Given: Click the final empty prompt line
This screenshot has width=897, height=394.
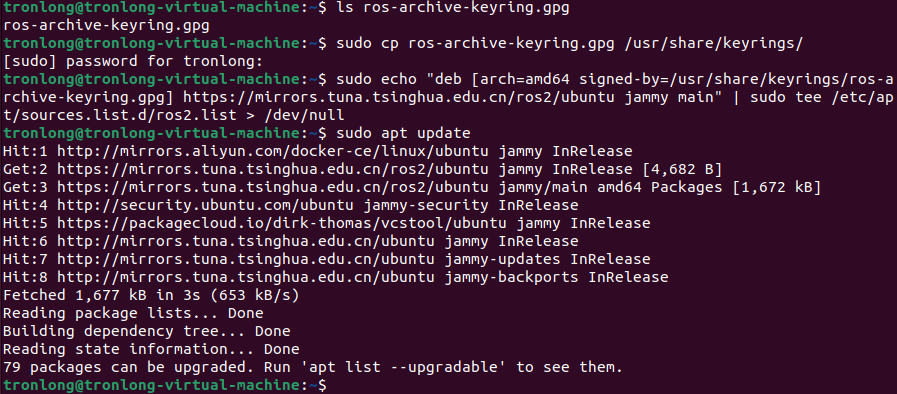Looking at the screenshot, I should coord(164,384).
